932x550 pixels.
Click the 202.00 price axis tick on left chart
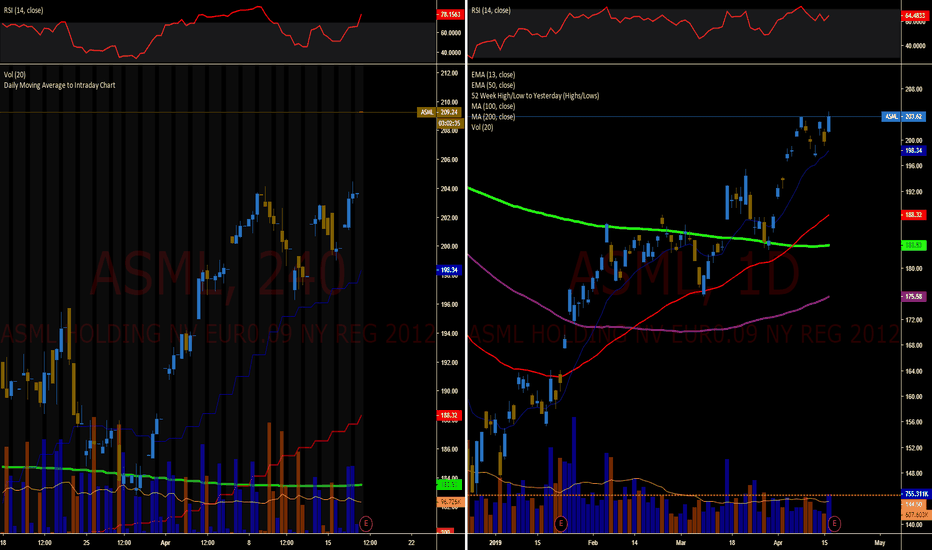pyautogui.click(x=449, y=218)
